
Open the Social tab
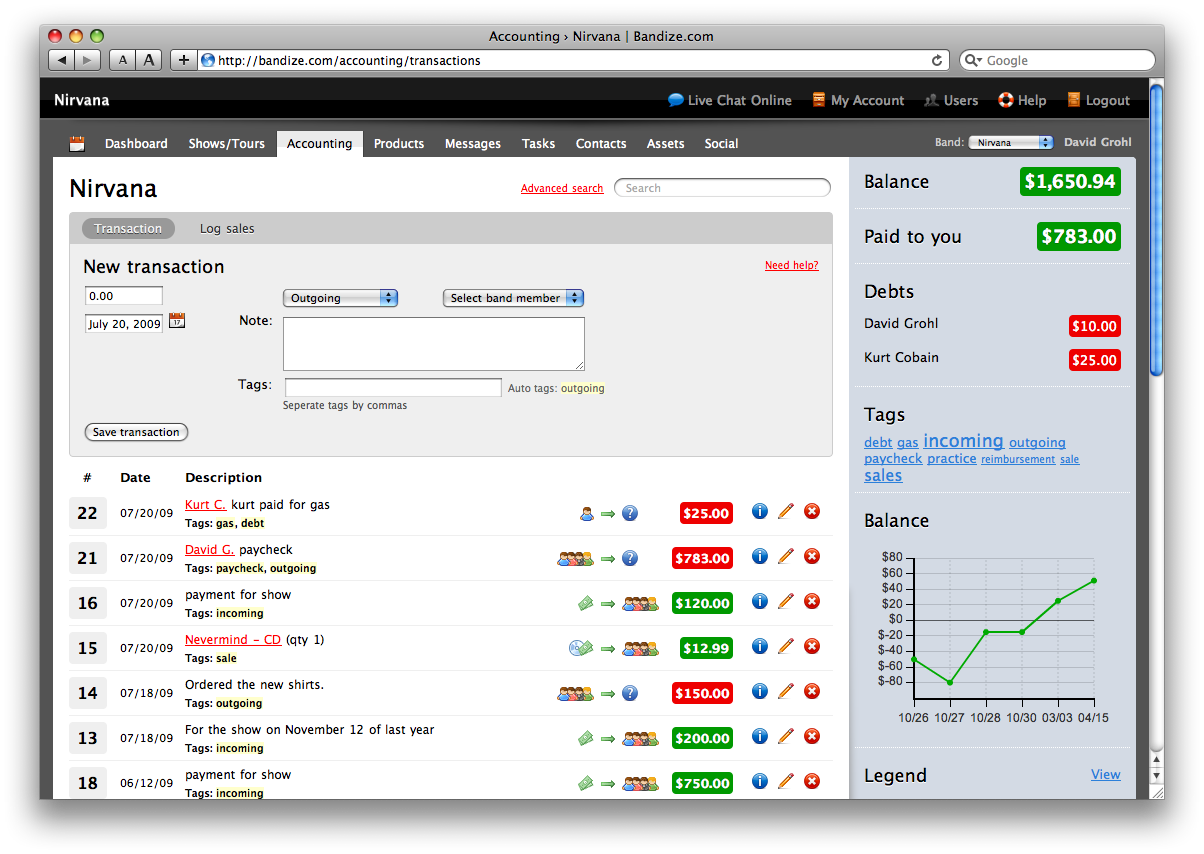pyautogui.click(x=721, y=144)
